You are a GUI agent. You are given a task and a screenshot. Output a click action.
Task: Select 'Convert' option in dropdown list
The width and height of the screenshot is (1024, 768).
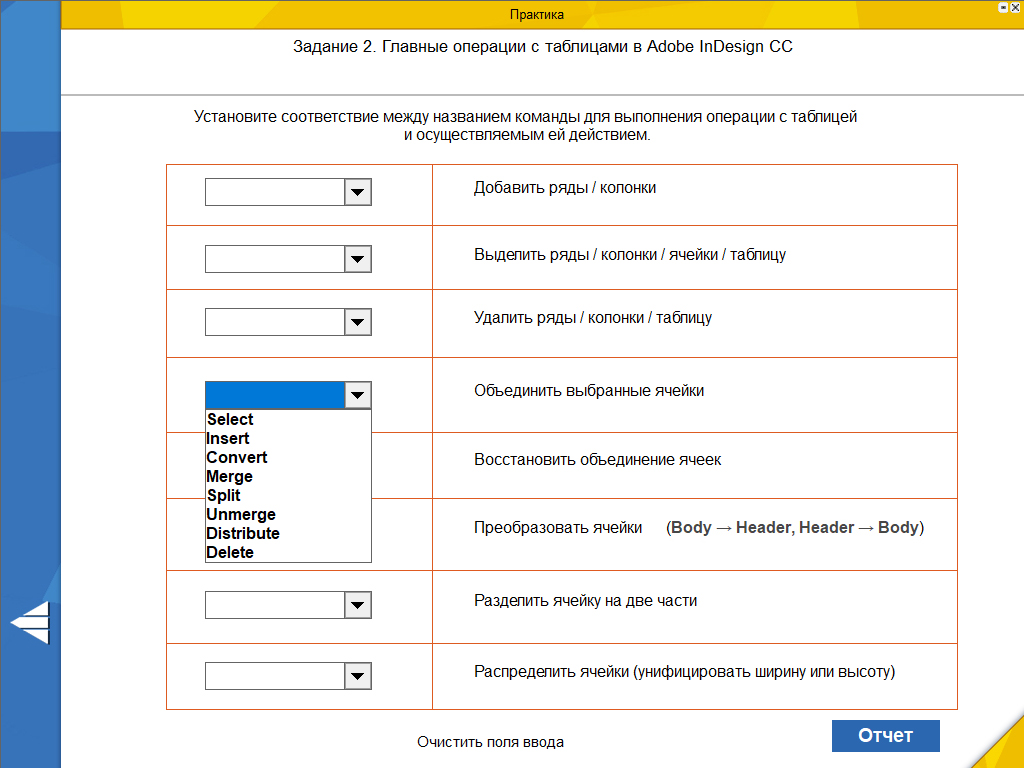237,458
